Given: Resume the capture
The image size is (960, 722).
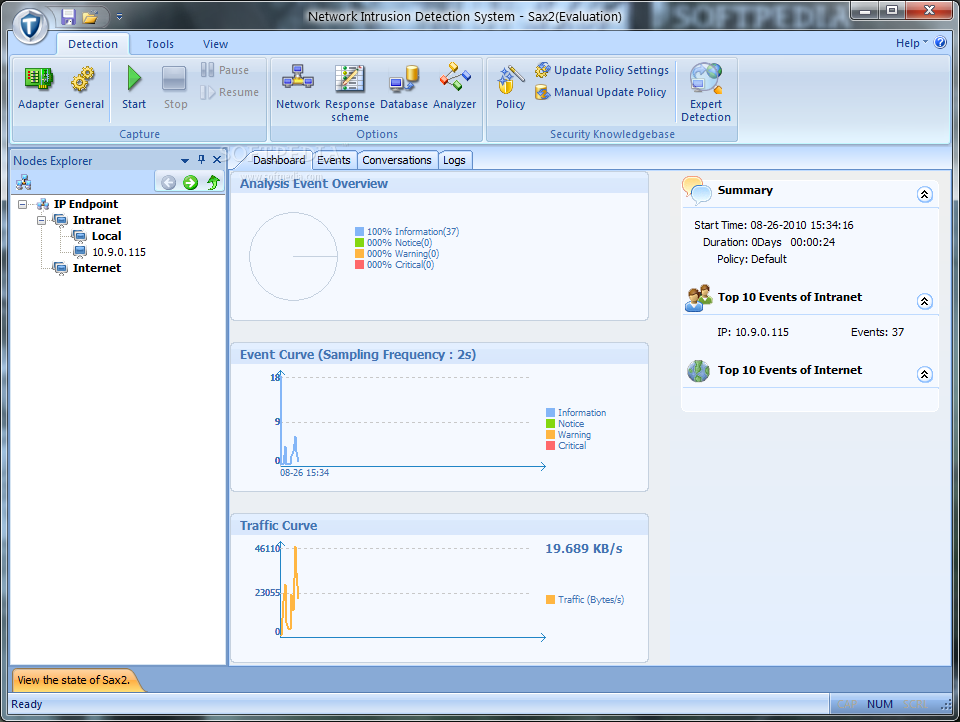Looking at the screenshot, I should [x=230, y=92].
